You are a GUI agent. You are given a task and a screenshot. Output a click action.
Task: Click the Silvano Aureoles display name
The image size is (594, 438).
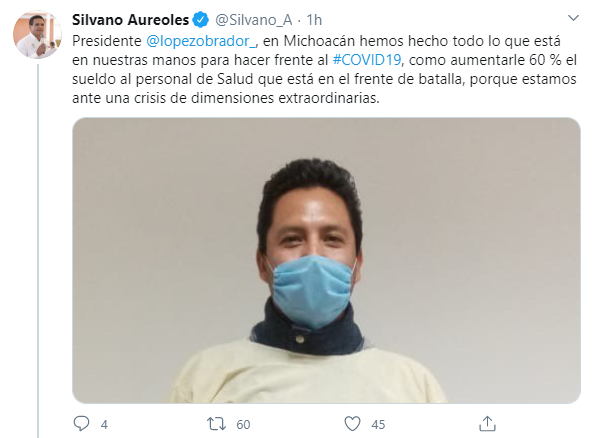[130, 20]
